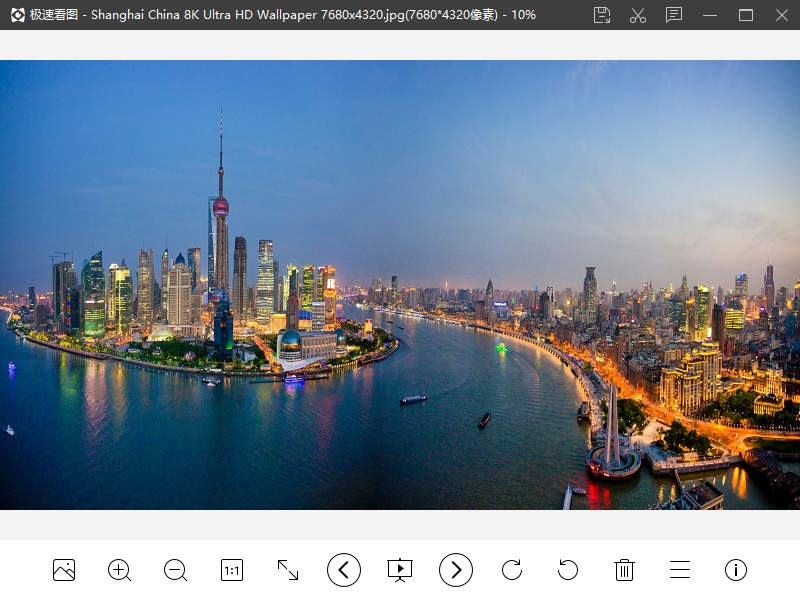
Task: Click the scissors icon in title bar
Action: click(x=638, y=15)
